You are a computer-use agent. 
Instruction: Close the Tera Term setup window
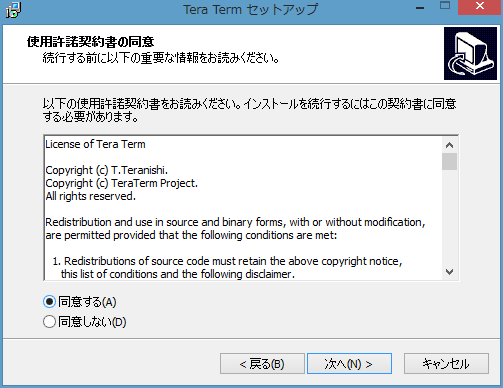[x=480, y=7]
